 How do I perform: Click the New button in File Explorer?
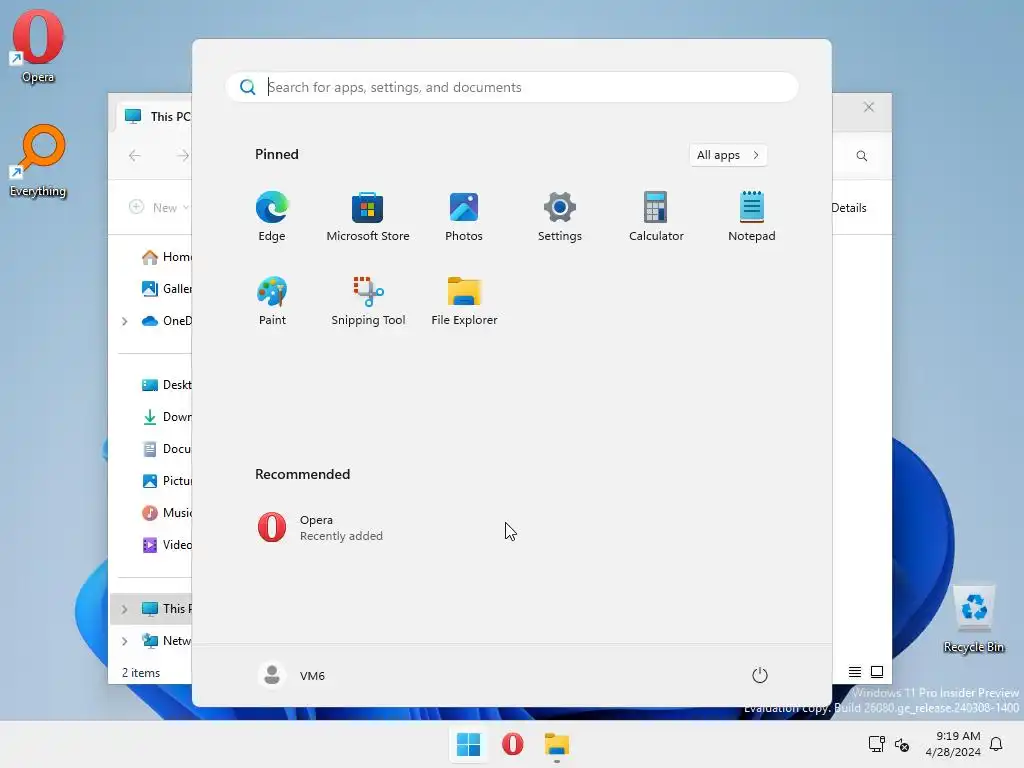click(x=159, y=207)
